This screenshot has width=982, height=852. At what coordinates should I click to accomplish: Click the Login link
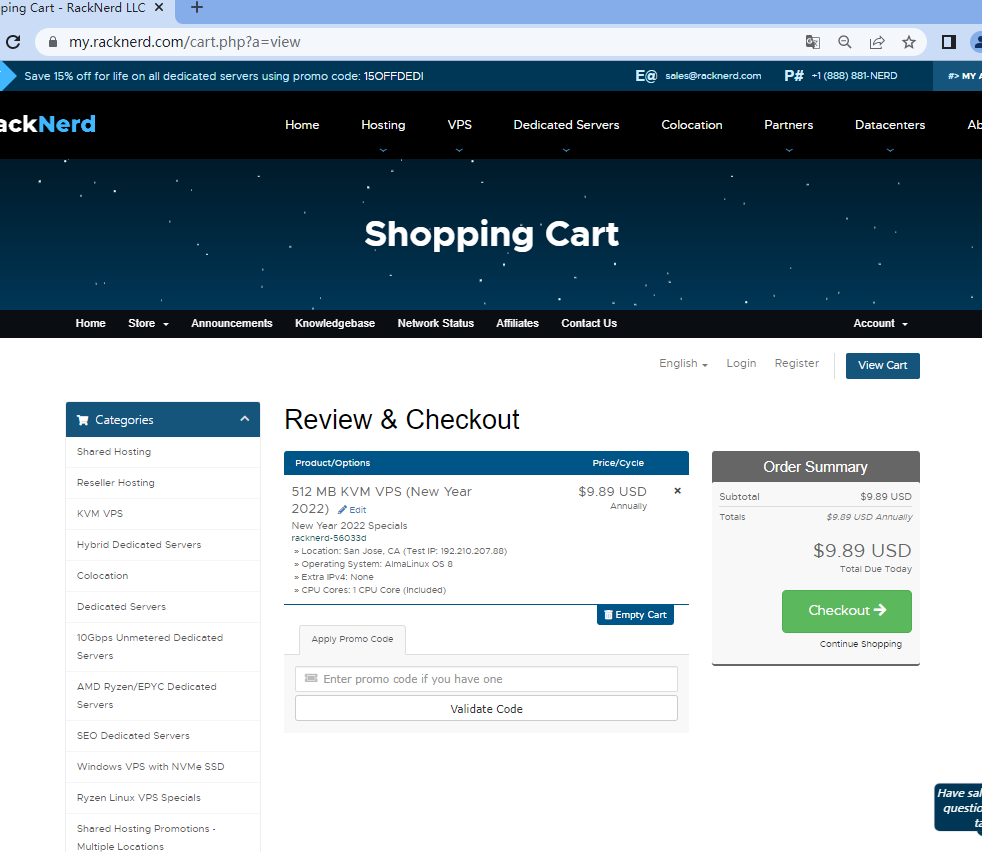point(741,363)
